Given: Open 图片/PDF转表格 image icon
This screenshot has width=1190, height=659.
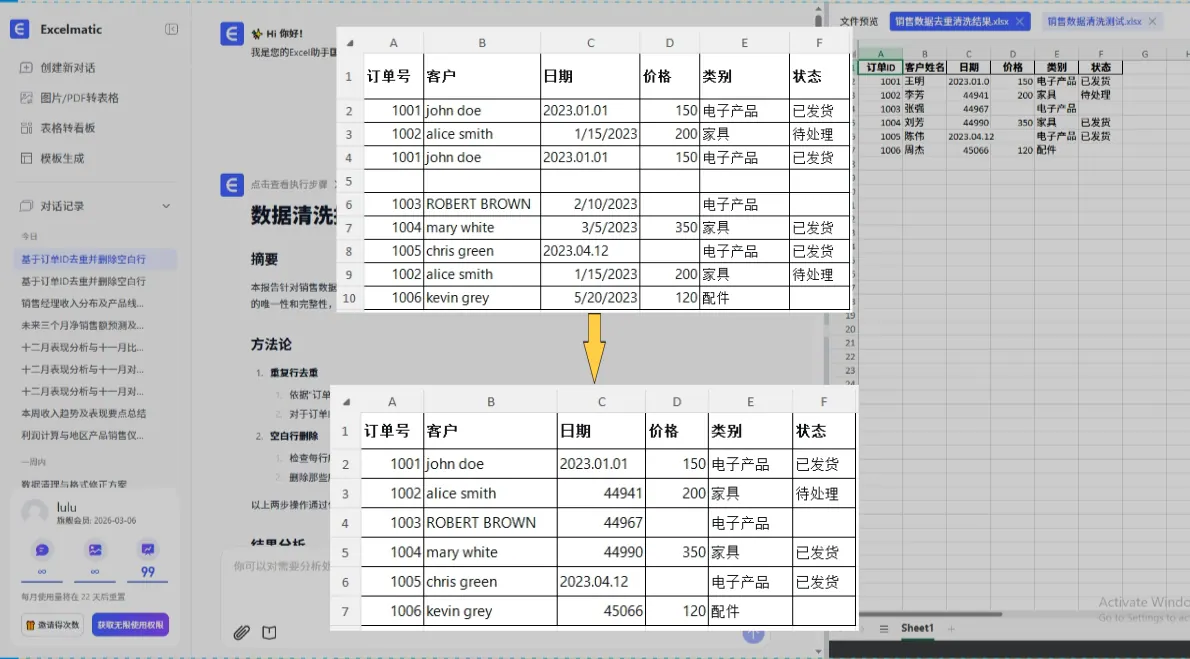Looking at the screenshot, I should pyautogui.click(x=26, y=98).
